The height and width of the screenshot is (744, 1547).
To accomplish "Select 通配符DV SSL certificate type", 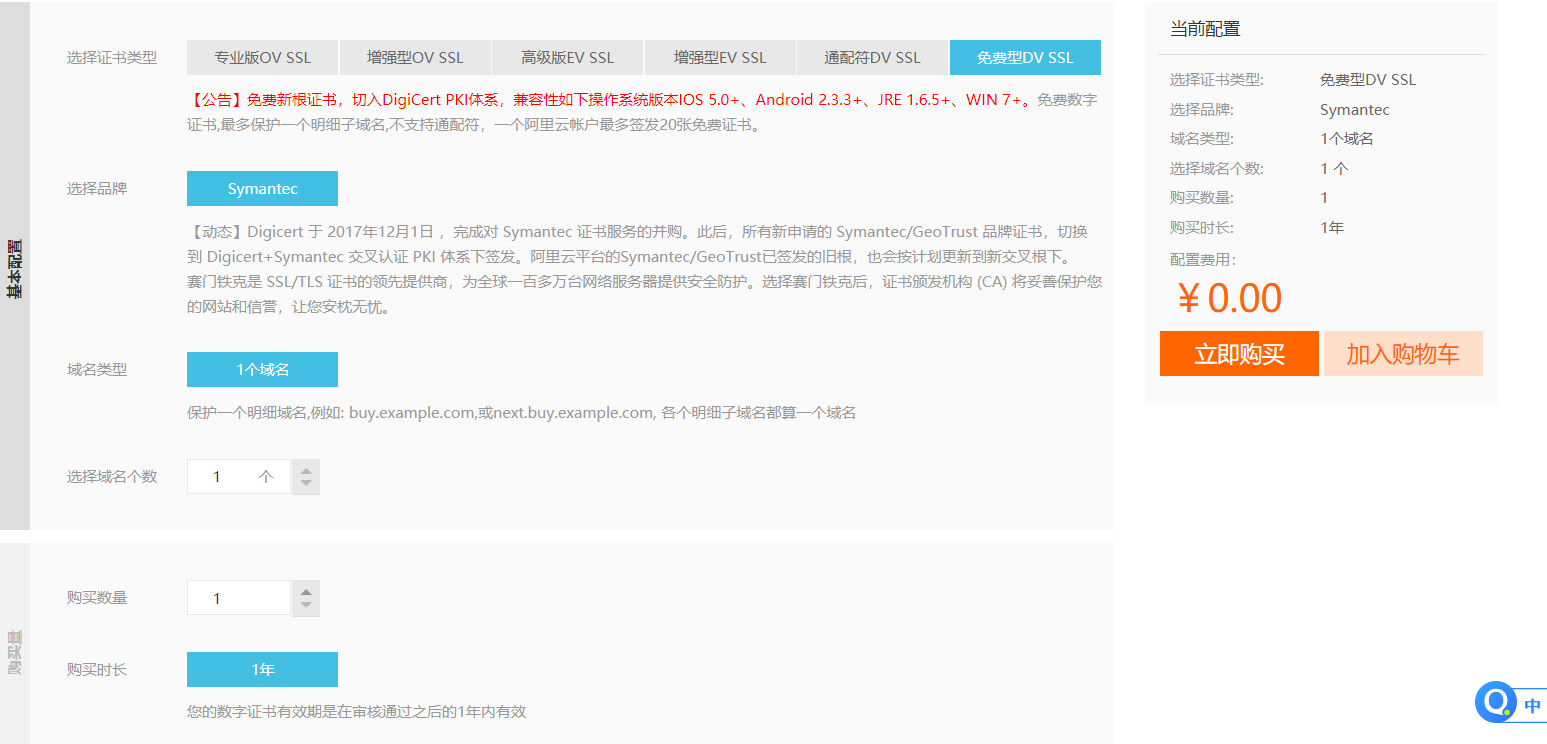I will (871, 57).
